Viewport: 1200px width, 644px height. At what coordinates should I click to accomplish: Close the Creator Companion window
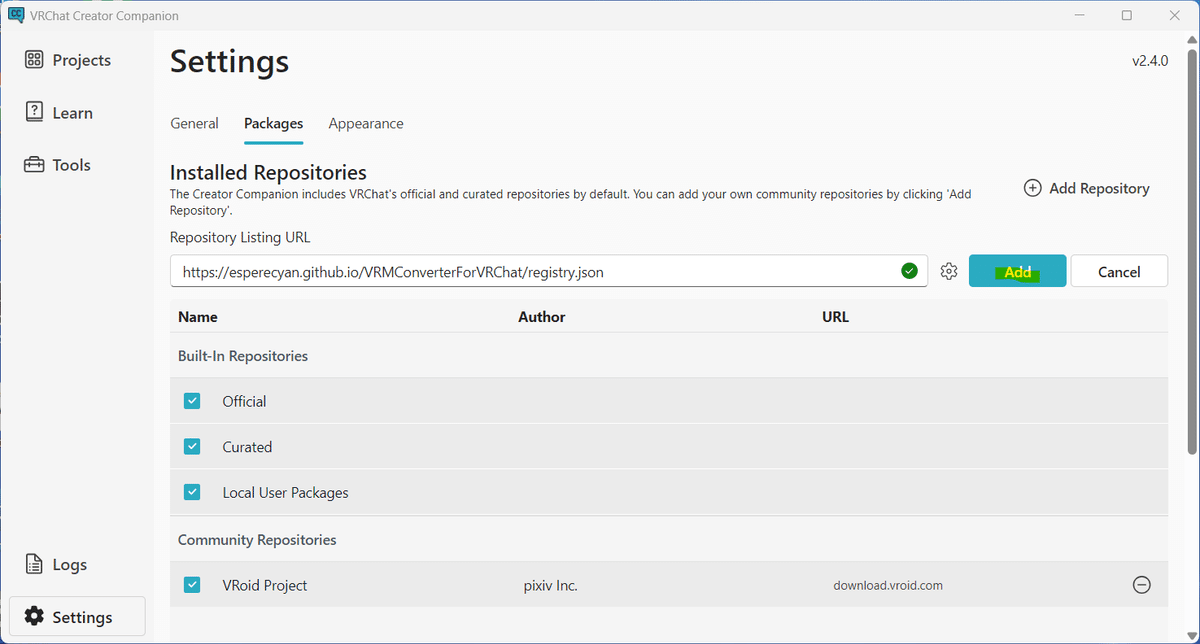1173,15
